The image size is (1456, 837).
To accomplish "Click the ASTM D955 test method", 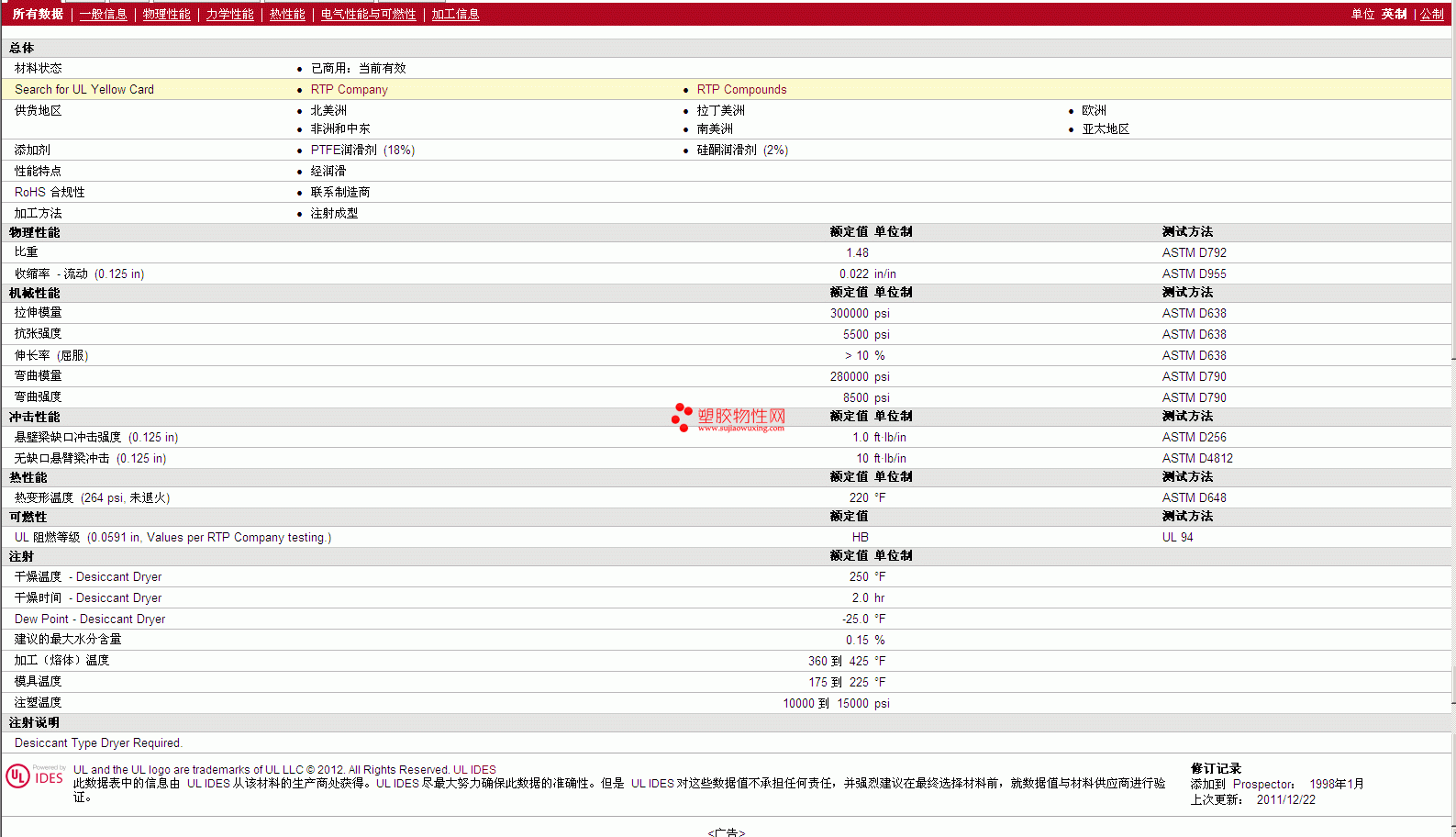I will [1194, 274].
